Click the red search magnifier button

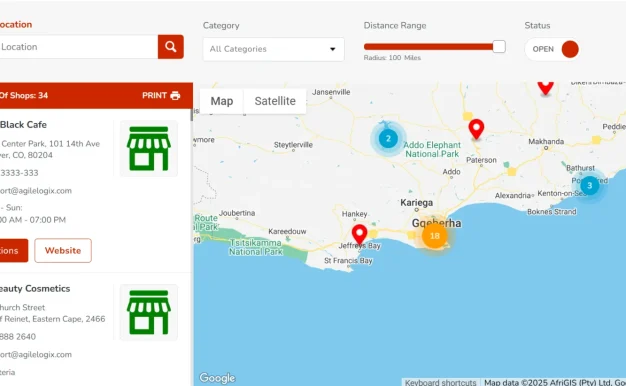coord(170,47)
